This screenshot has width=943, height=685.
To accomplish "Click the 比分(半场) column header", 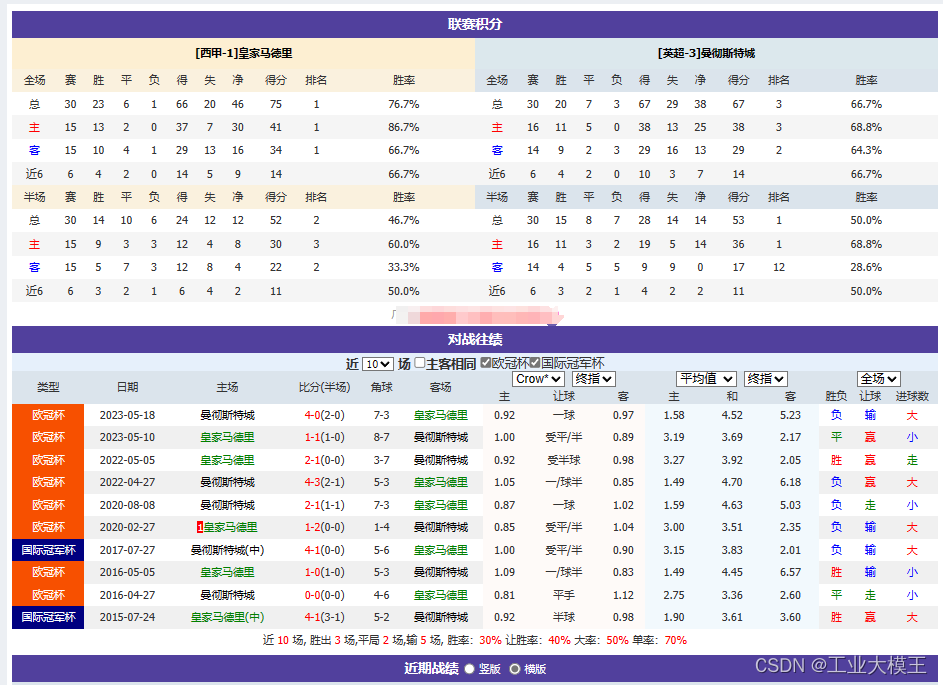I will pyautogui.click(x=325, y=387).
